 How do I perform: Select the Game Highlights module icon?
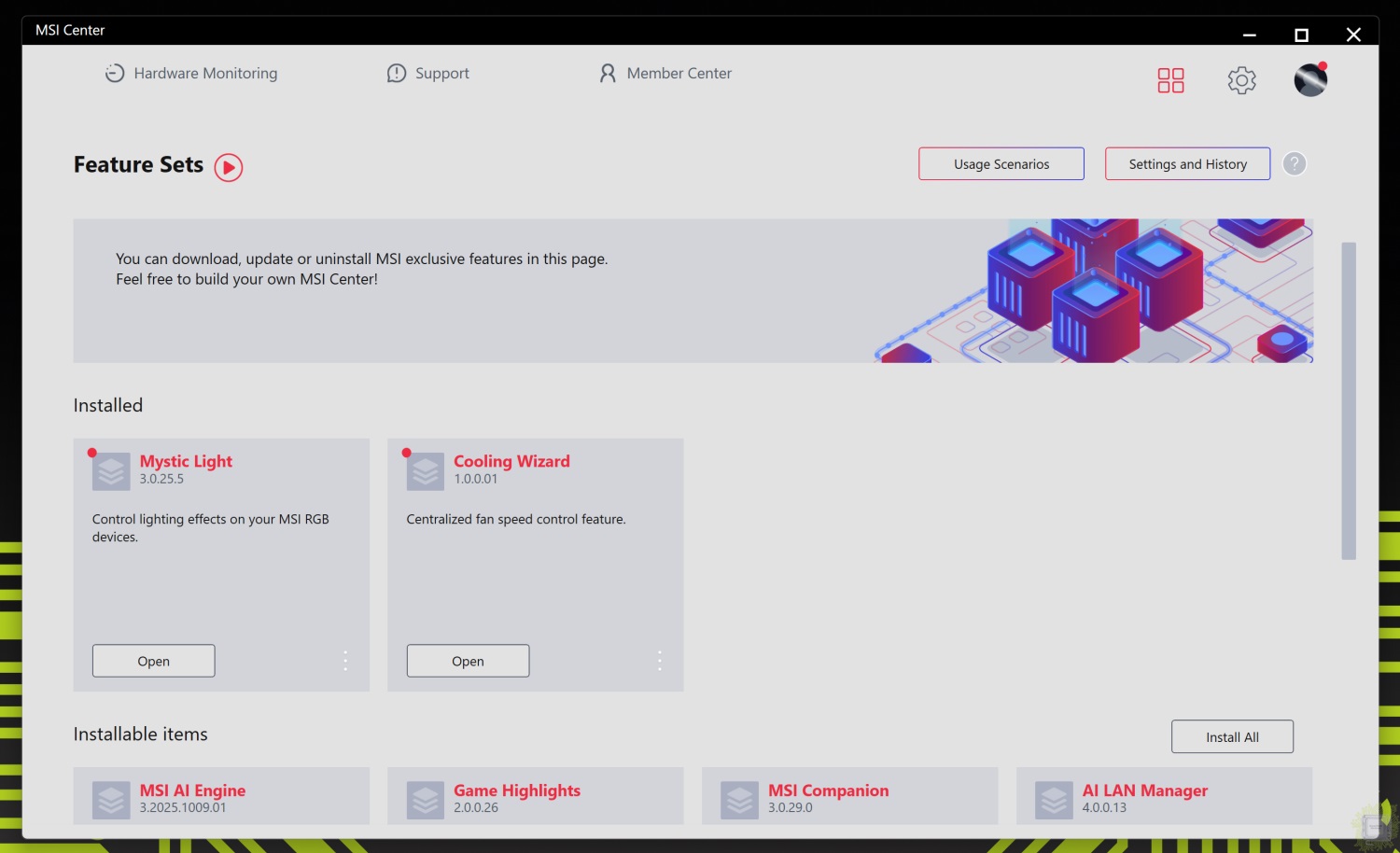[426, 800]
